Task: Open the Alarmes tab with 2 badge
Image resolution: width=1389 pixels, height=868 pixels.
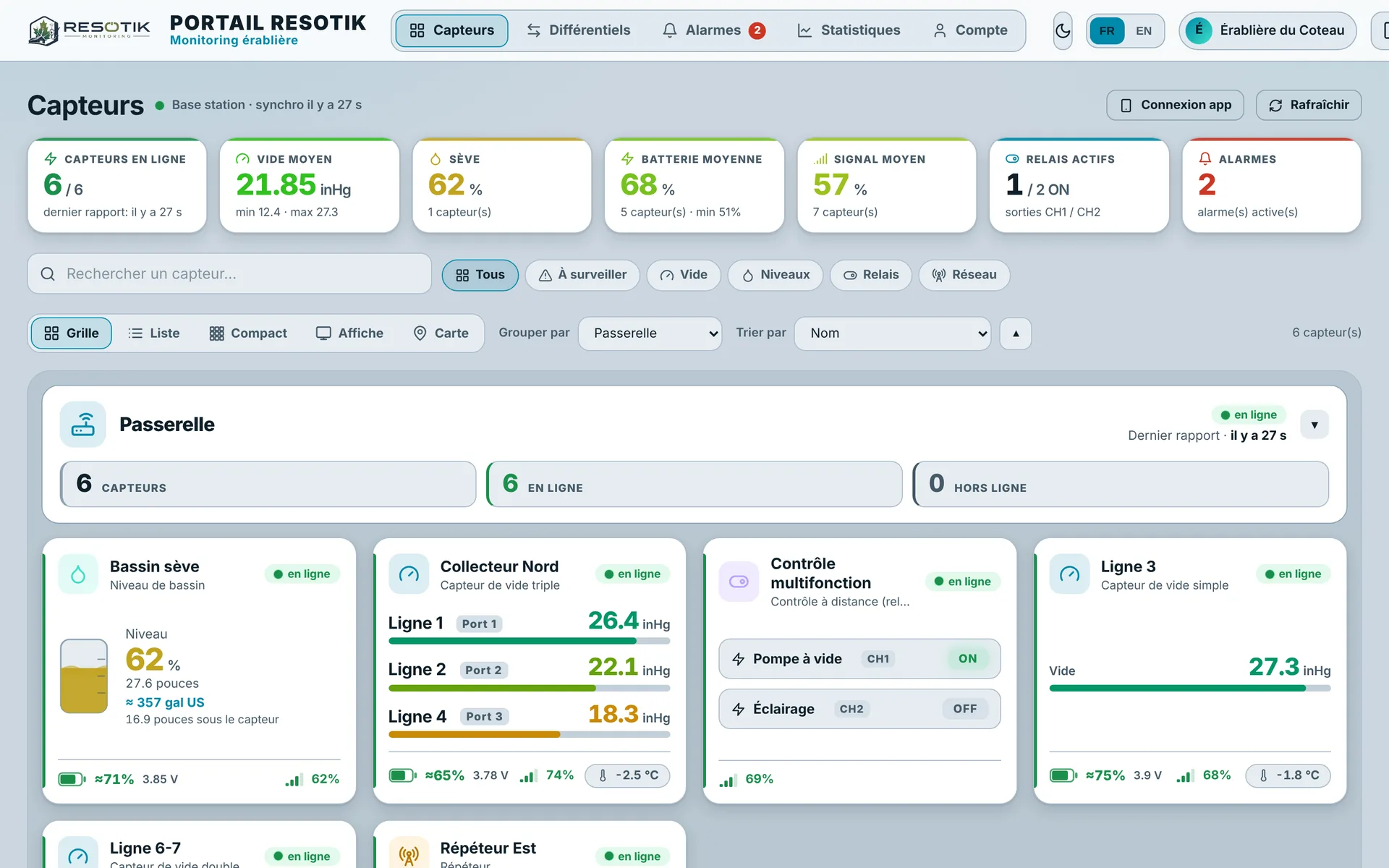Action: [x=713, y=30]
